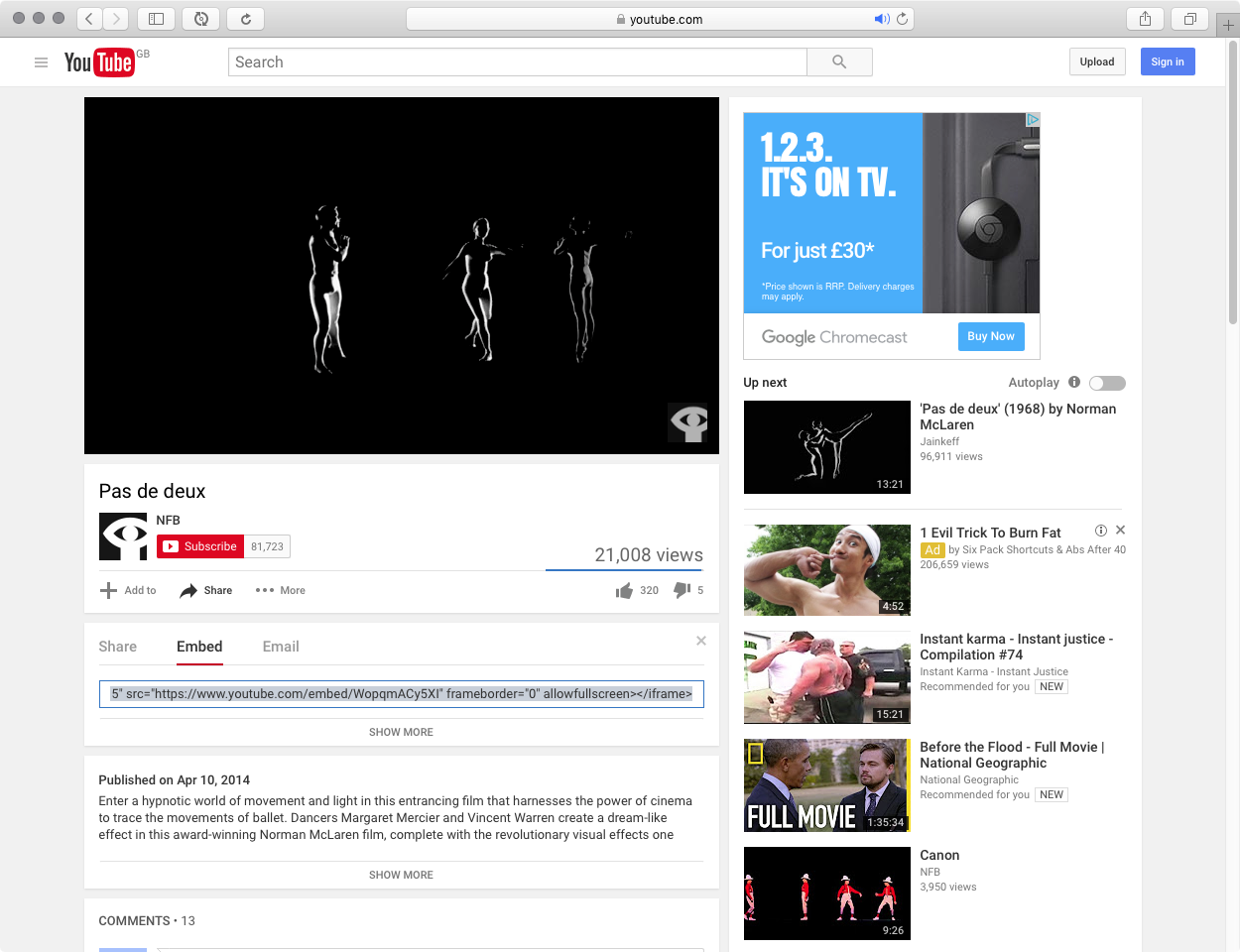Show all Safari tabs
The image size is (1240, 952).
click(1189, 19)
